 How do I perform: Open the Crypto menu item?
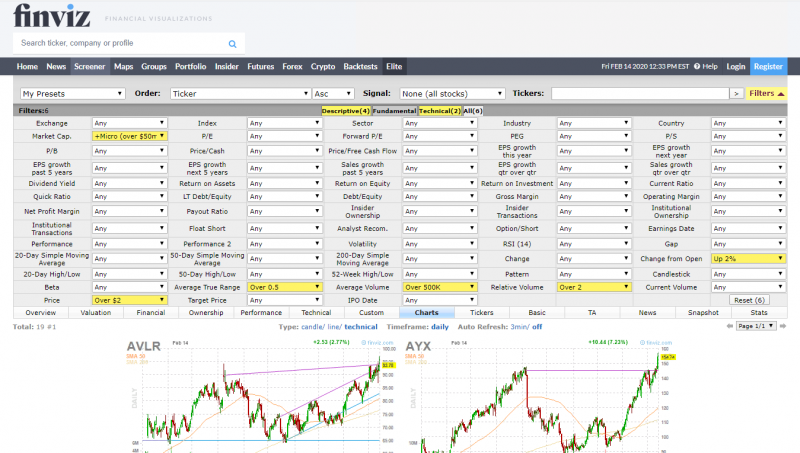click(x=323, y=66)
